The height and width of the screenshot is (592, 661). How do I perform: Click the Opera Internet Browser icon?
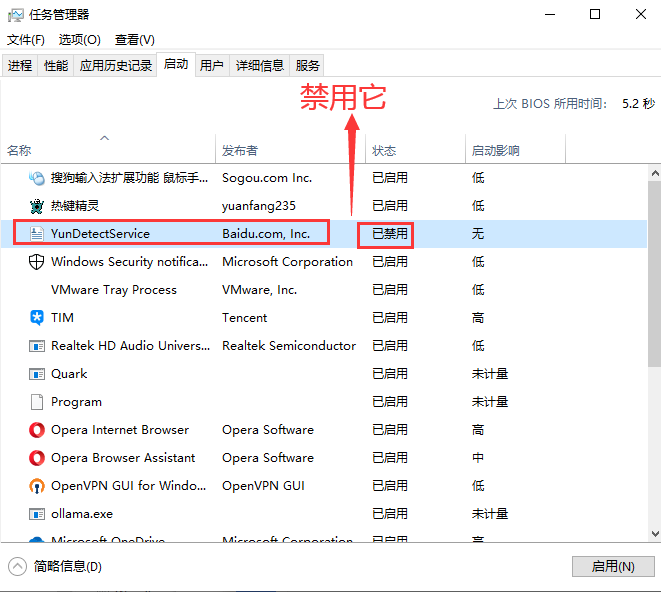pos(36,430)
